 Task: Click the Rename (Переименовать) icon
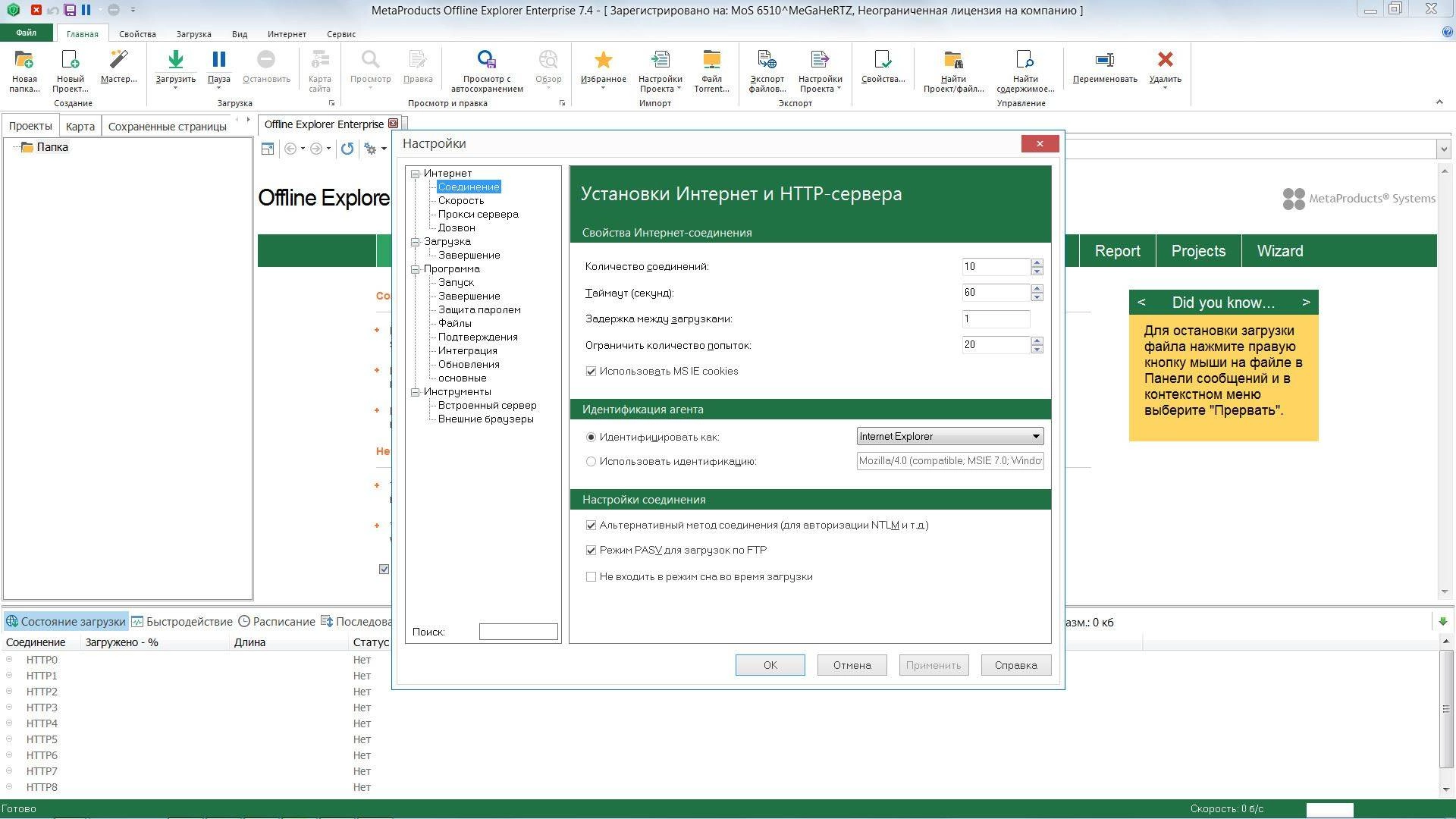click(1105, 60)
